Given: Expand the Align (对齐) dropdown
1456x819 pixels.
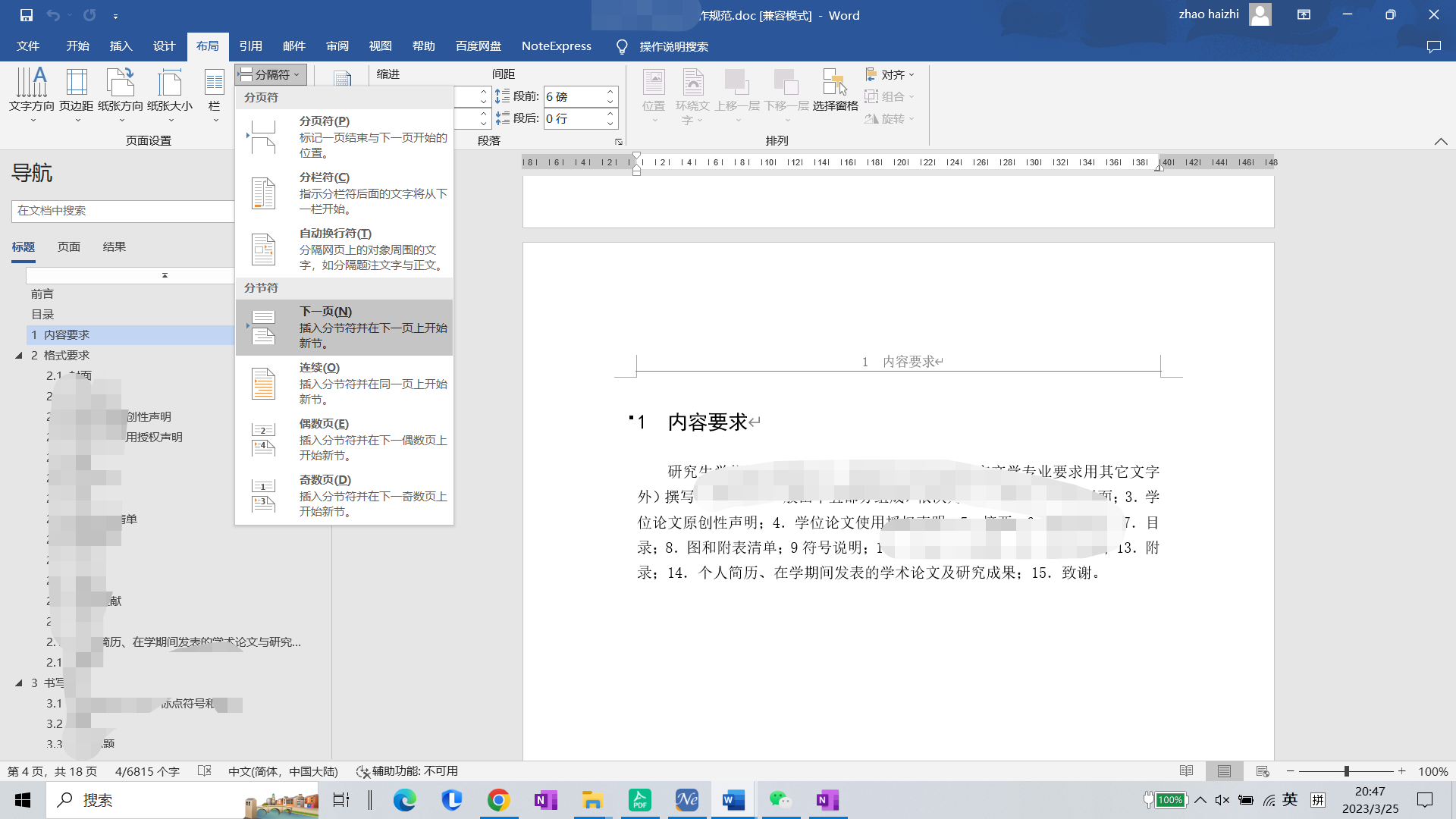Looking at the screenshot, I should tap(890, 74).
